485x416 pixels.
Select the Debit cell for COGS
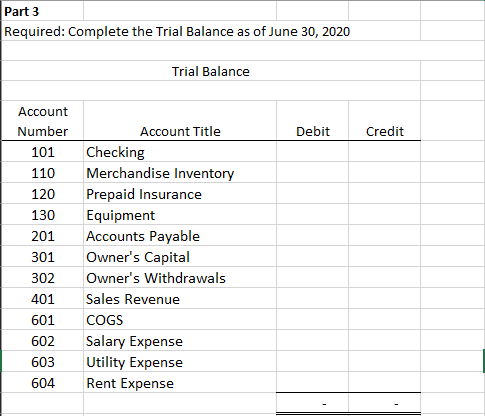313,320
